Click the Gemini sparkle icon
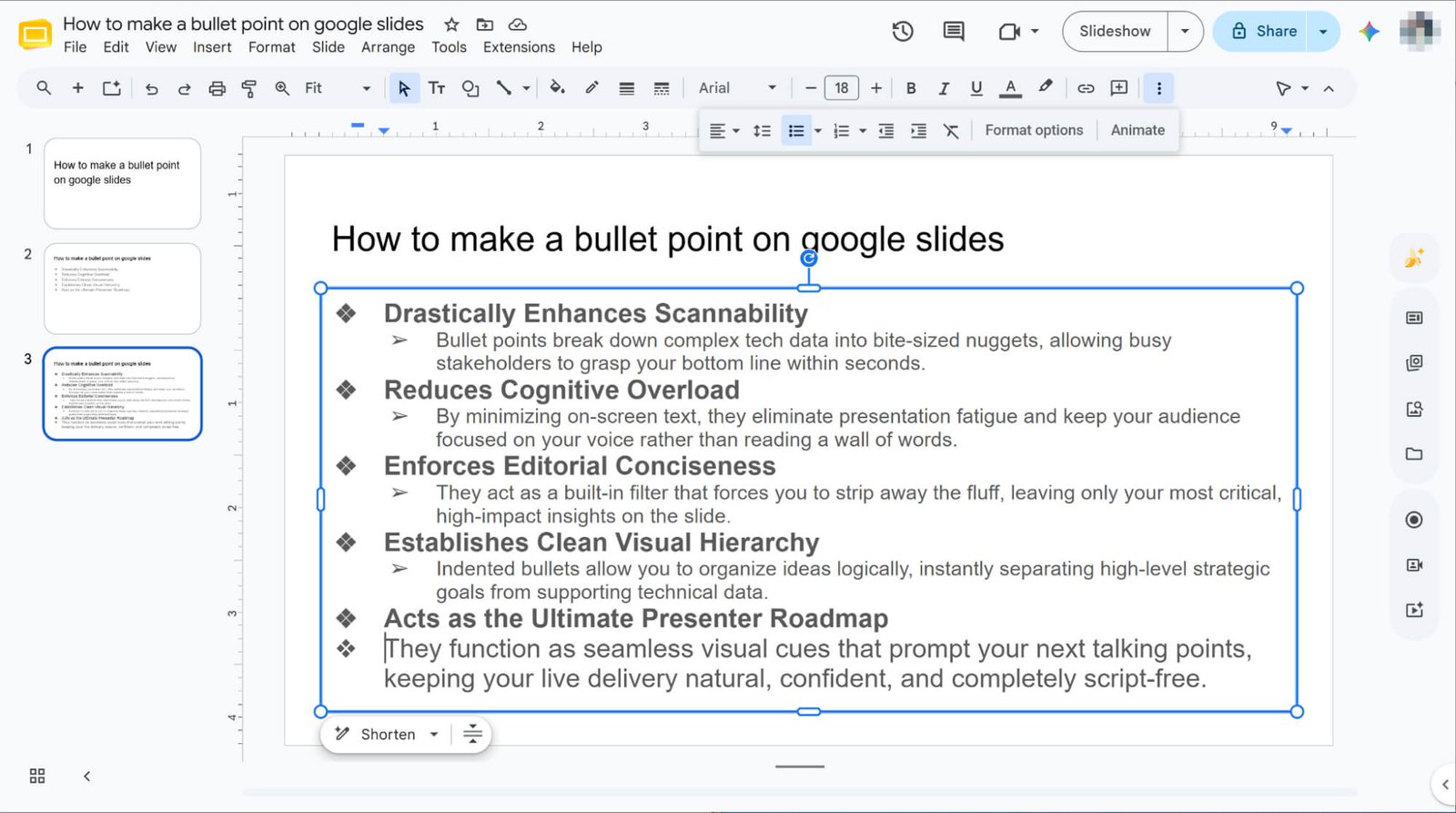 click(x=1369, y=32)
